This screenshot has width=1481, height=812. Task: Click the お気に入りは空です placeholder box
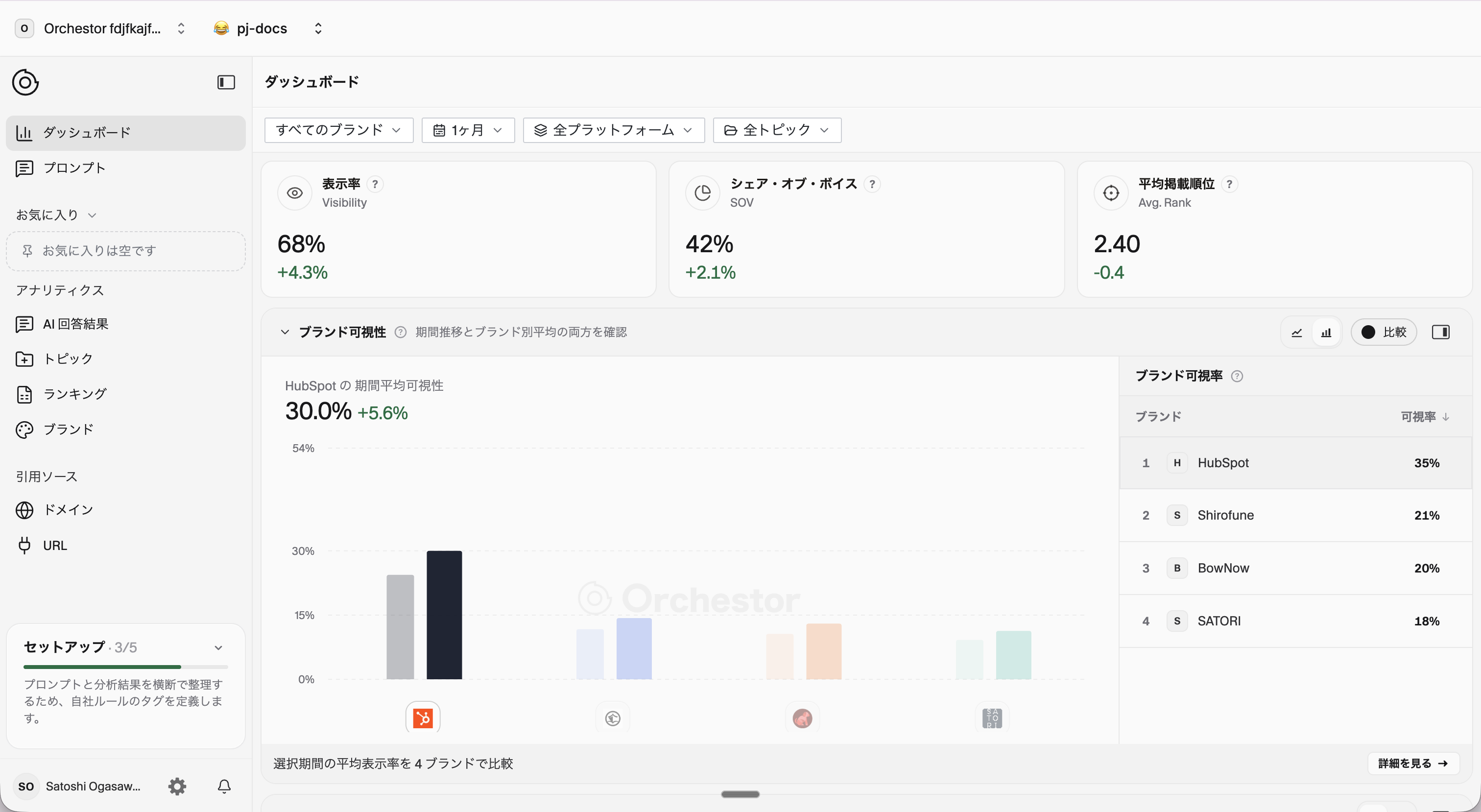click(125, 251)
